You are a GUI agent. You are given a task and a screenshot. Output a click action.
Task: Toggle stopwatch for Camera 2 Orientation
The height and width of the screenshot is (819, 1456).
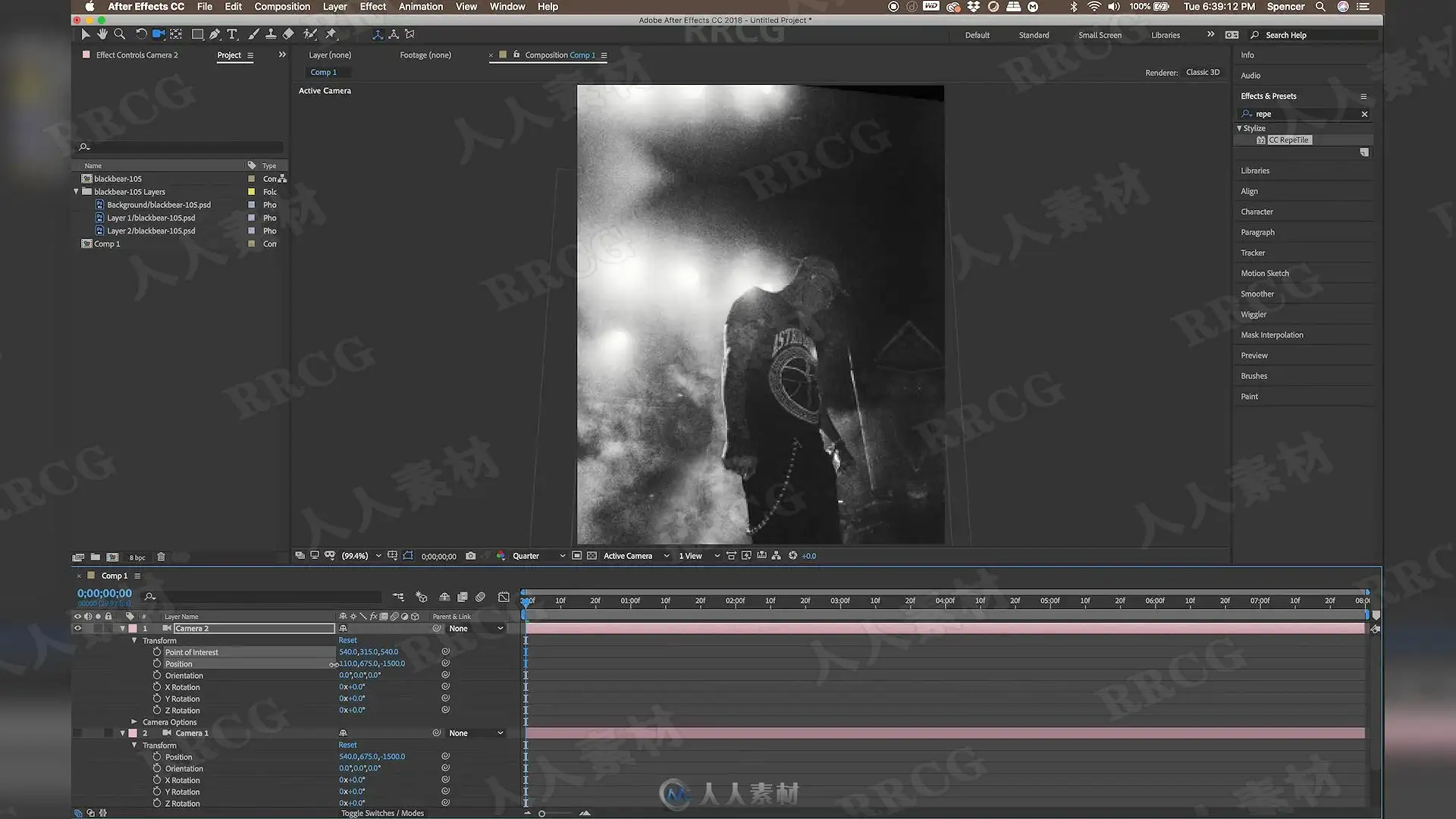[157, 676]
